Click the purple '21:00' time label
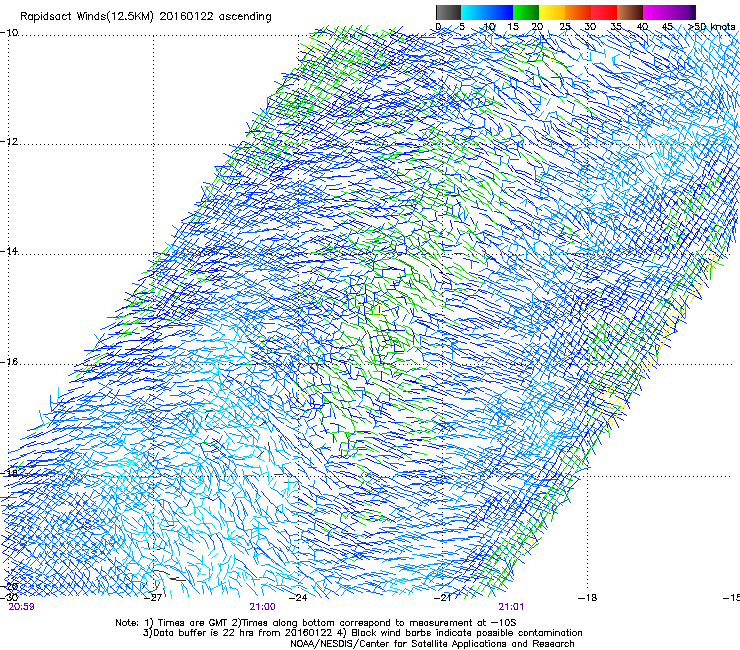The image size is (740, 650). click(x=262, y=607)
